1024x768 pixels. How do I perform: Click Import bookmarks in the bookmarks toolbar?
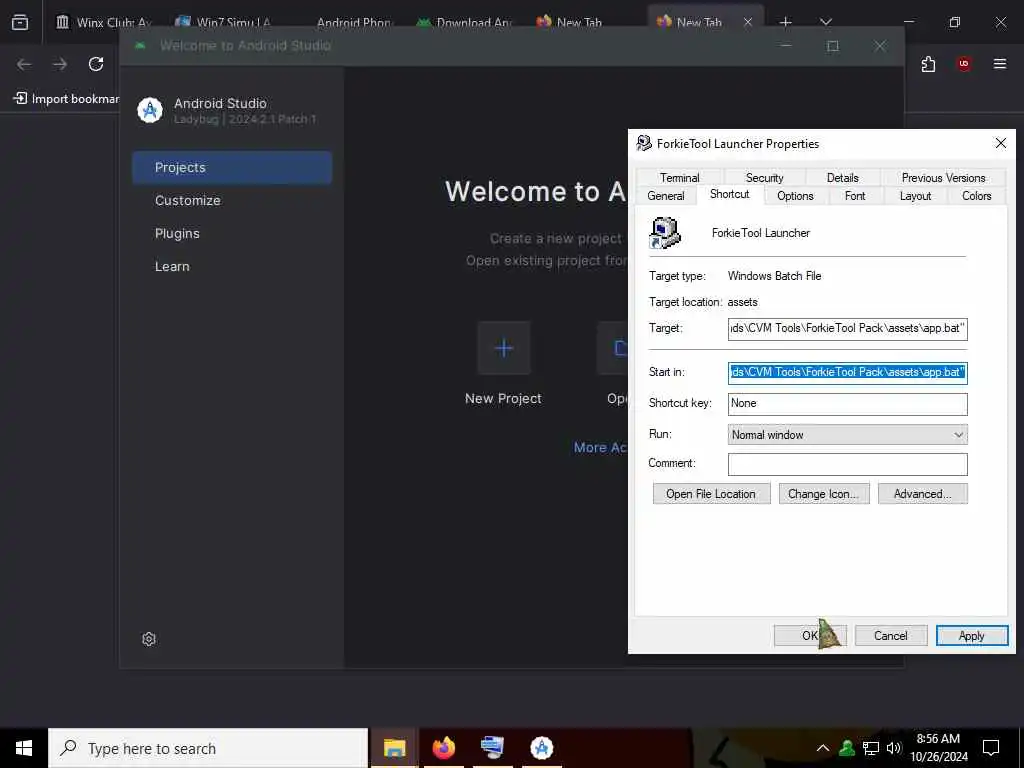[x=66, y=99]
